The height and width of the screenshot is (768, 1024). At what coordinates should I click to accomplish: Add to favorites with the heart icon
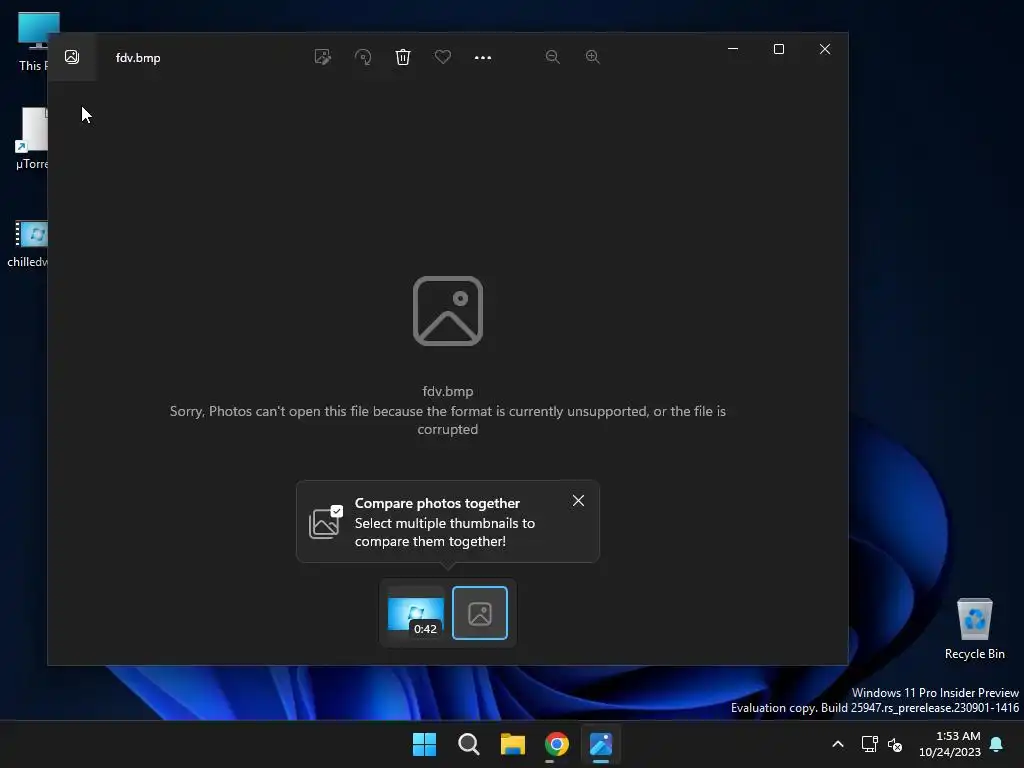pyautogui.click(x=443, y=57)
